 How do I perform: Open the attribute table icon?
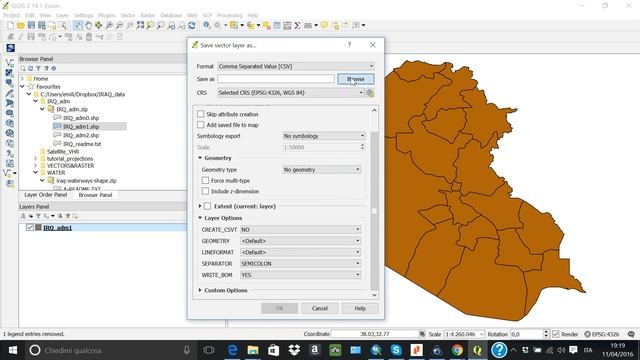(x=277, y=25)
